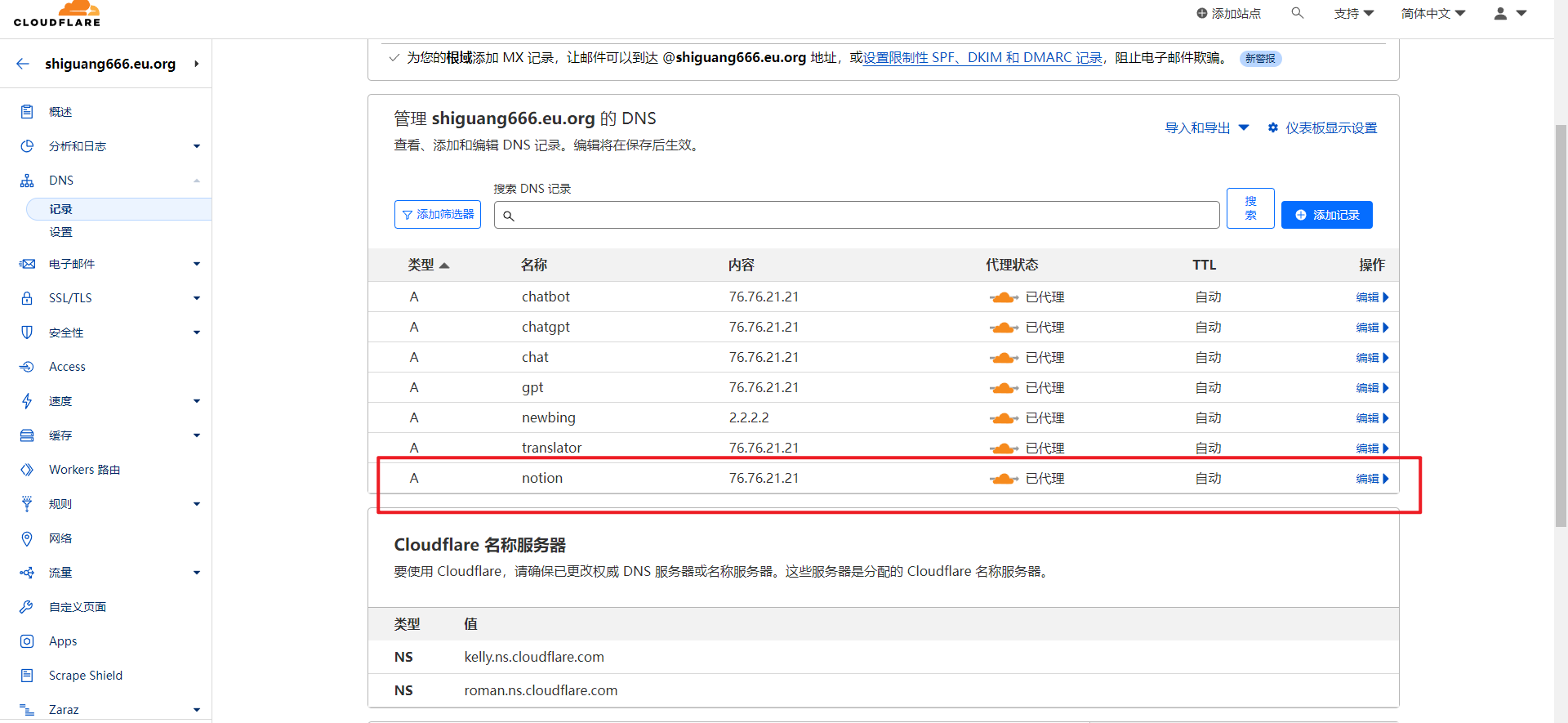Click the 规则 filter fork icon
Screen dimensions: 1568x723
point(27,504)
